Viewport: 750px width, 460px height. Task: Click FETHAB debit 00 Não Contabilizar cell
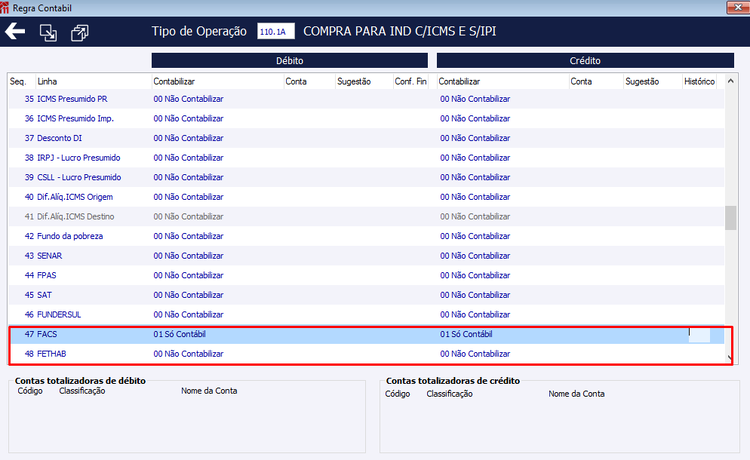pos(188,354)
